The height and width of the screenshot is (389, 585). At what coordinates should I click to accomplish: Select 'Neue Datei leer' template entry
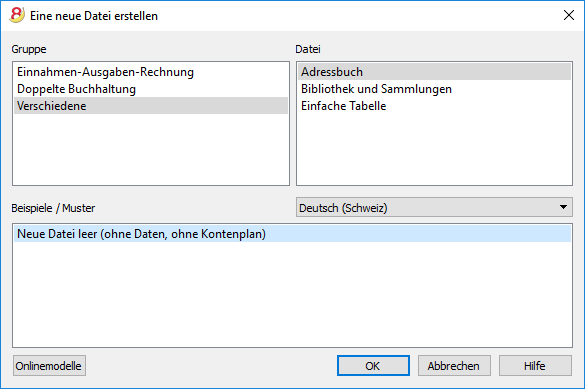pyautogui.click(x=292, y=234)
